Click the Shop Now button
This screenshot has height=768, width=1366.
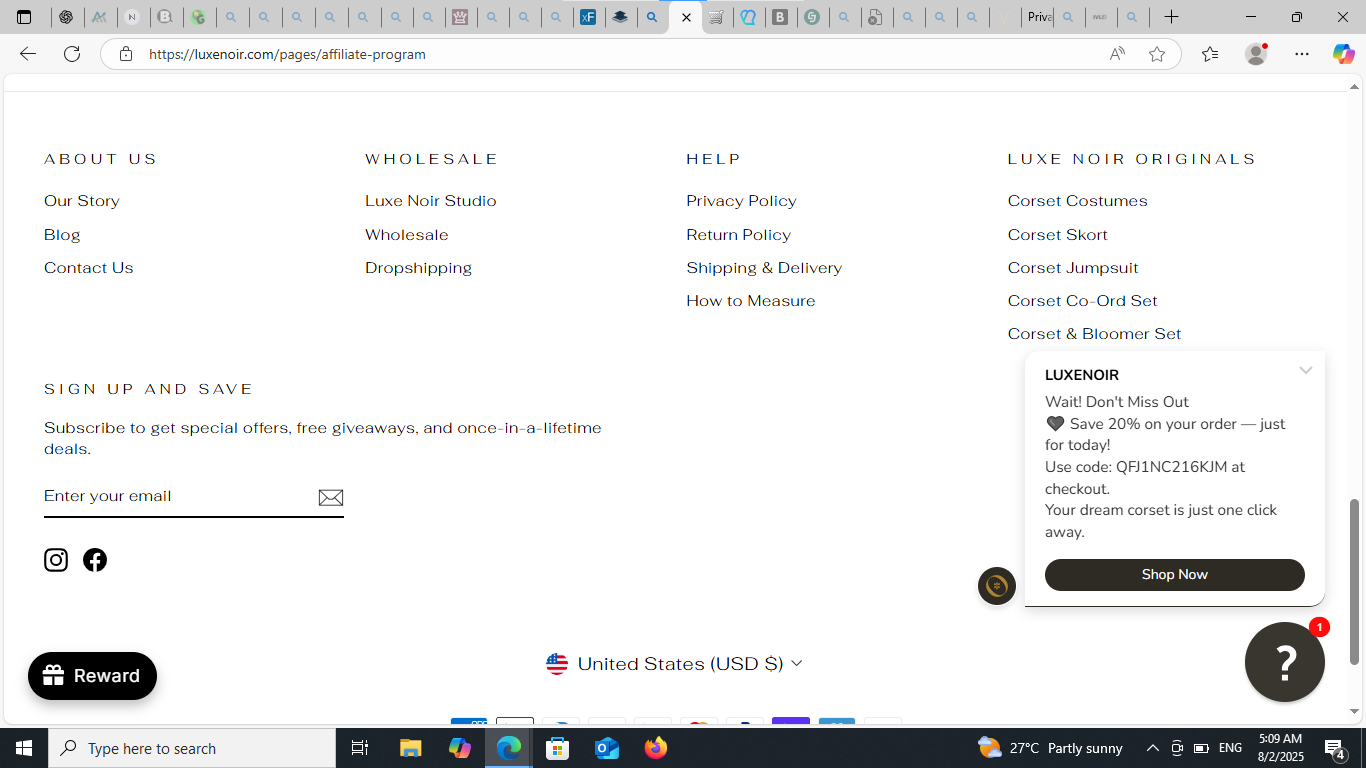pos(1175,575)
